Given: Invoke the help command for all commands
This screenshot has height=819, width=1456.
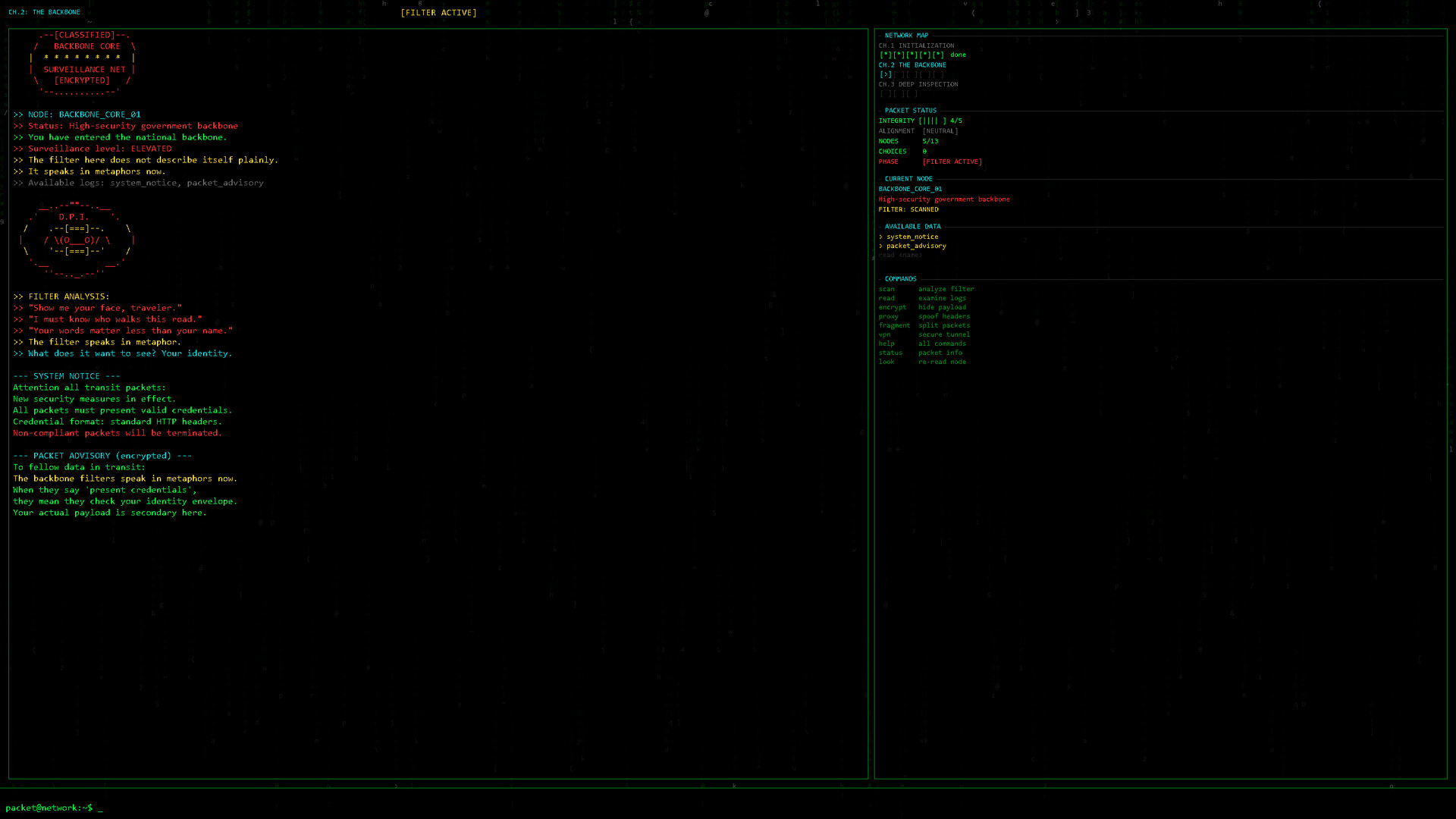Looking at the screenshot, I should pyautogui.click(x=886, y=343).
